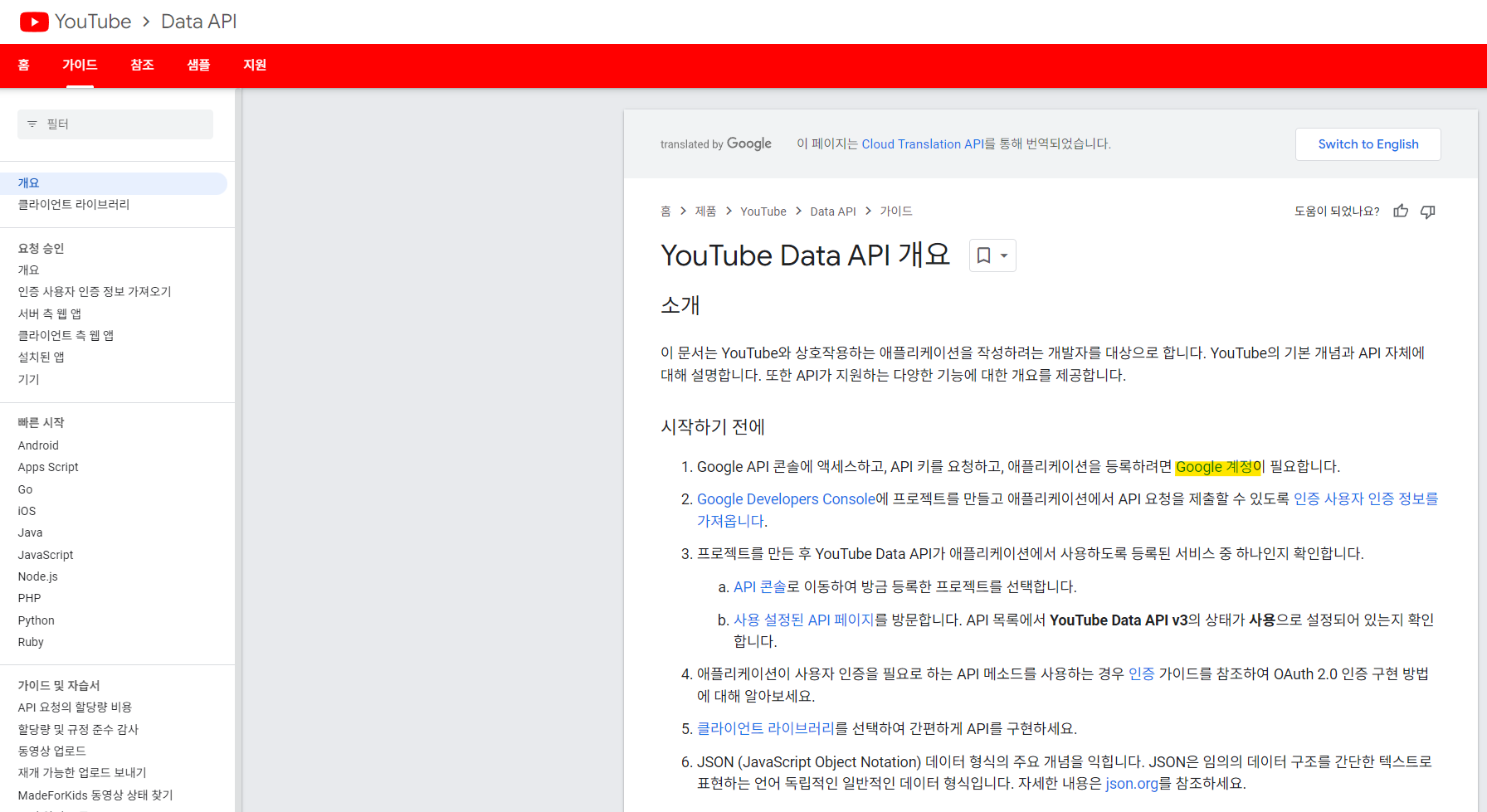
Task: Open Android quickstart
Action: click(x=38, y=445)
